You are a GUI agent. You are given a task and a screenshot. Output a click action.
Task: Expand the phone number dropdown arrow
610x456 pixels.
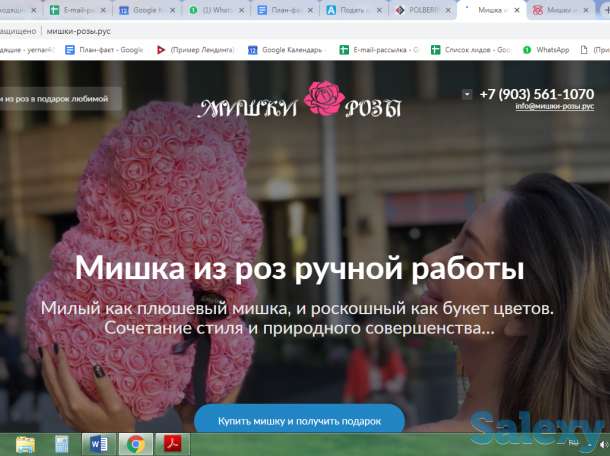click(x=467, y=94)
